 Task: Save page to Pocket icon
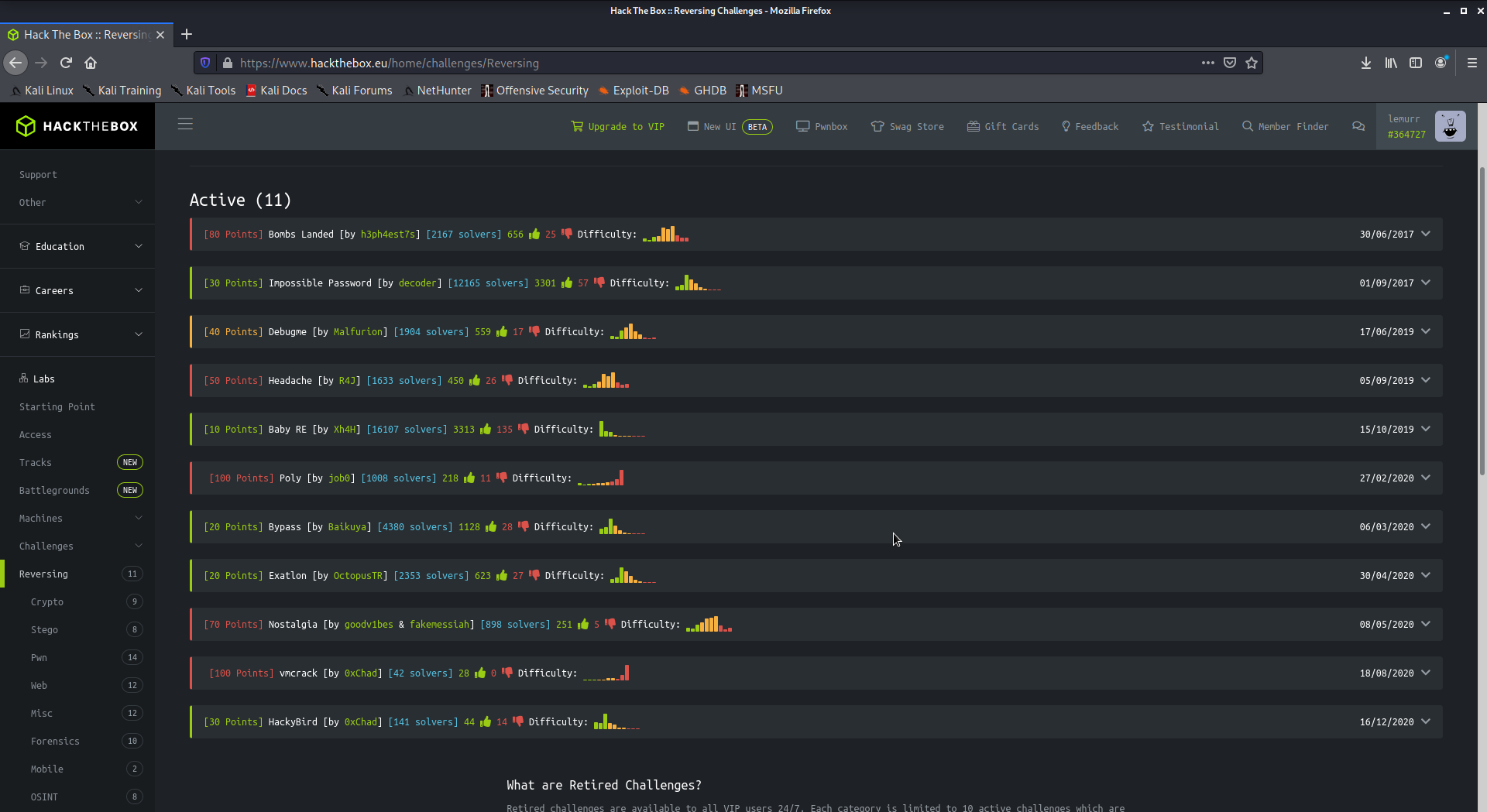click(1230, 63)
